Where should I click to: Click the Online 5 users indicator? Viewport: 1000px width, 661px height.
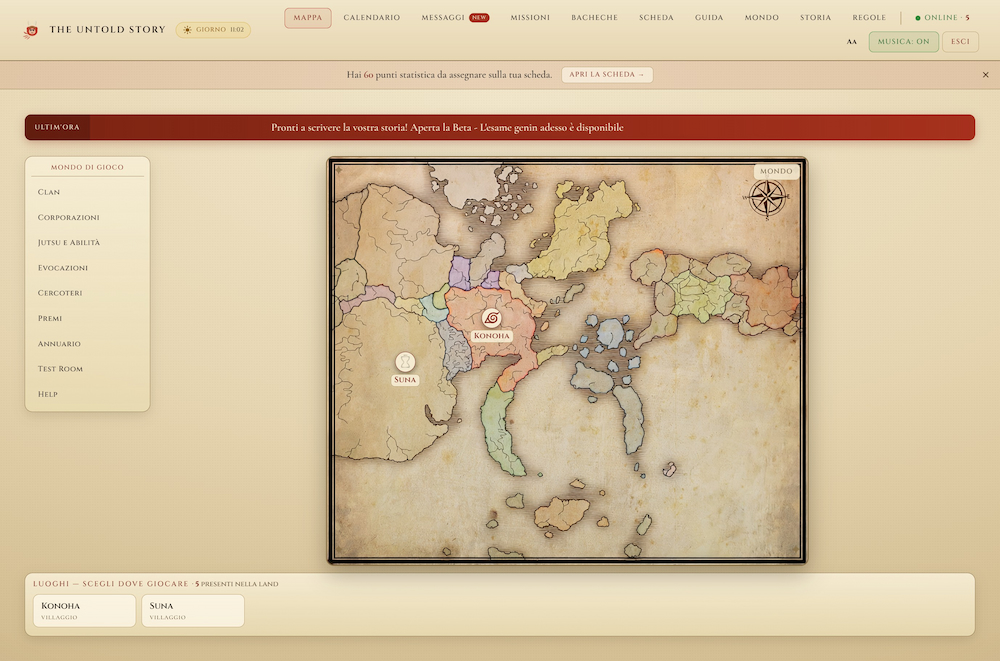942,18
